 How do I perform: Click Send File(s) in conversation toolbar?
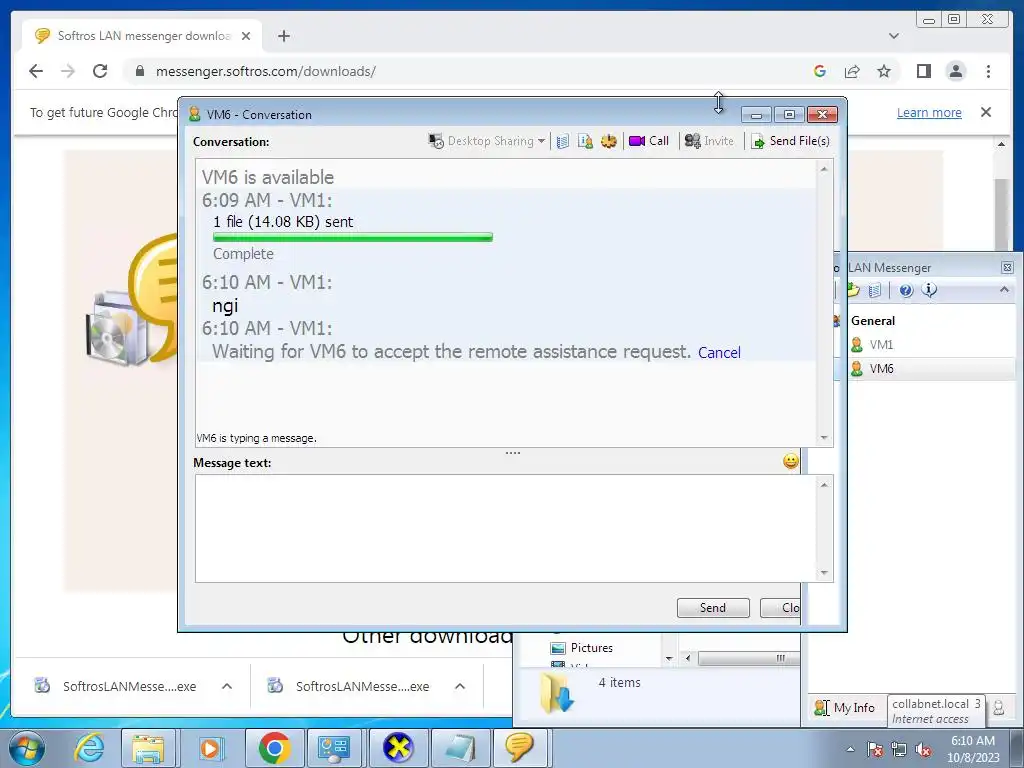pos(790,141)
